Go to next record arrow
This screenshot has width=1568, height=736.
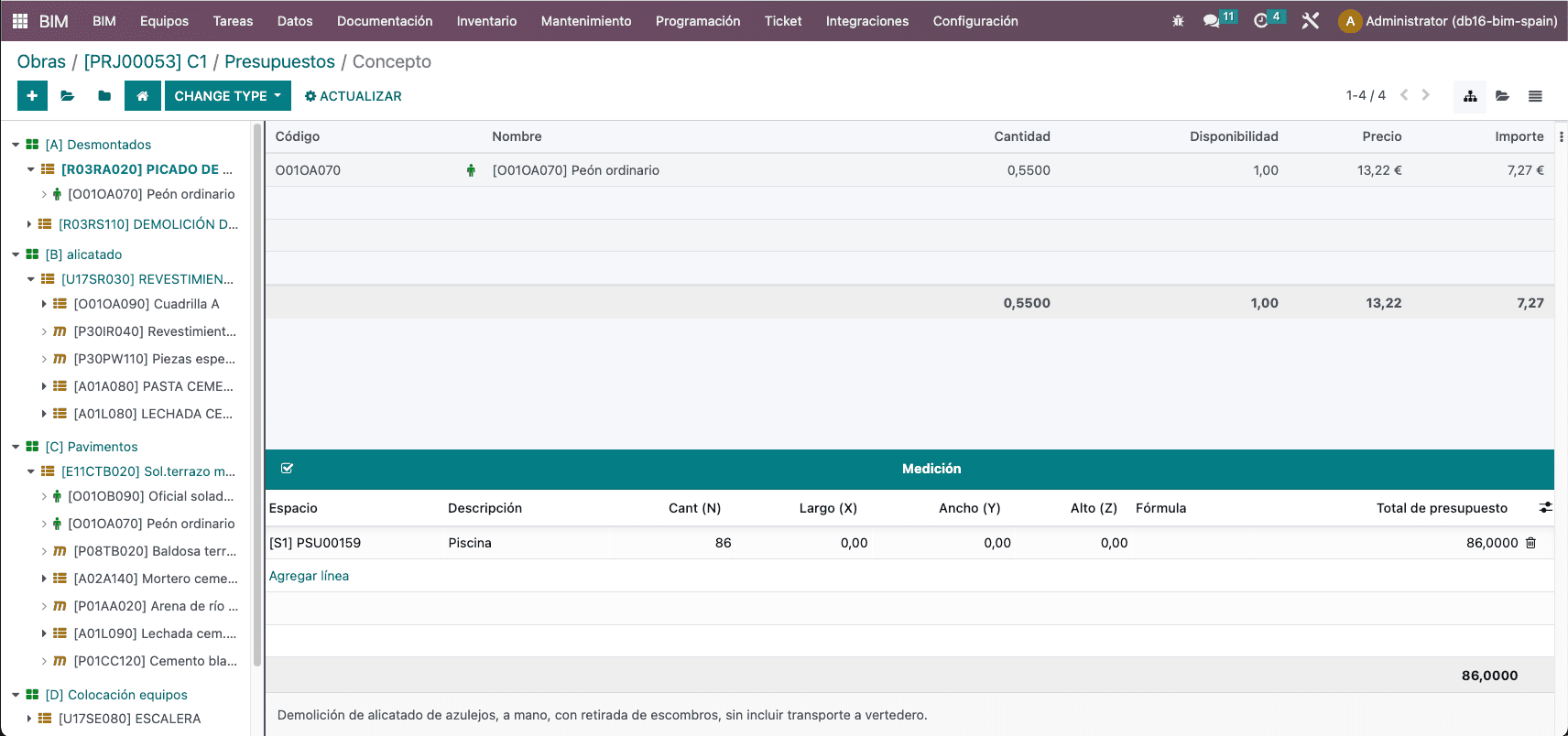point(1425,95)
